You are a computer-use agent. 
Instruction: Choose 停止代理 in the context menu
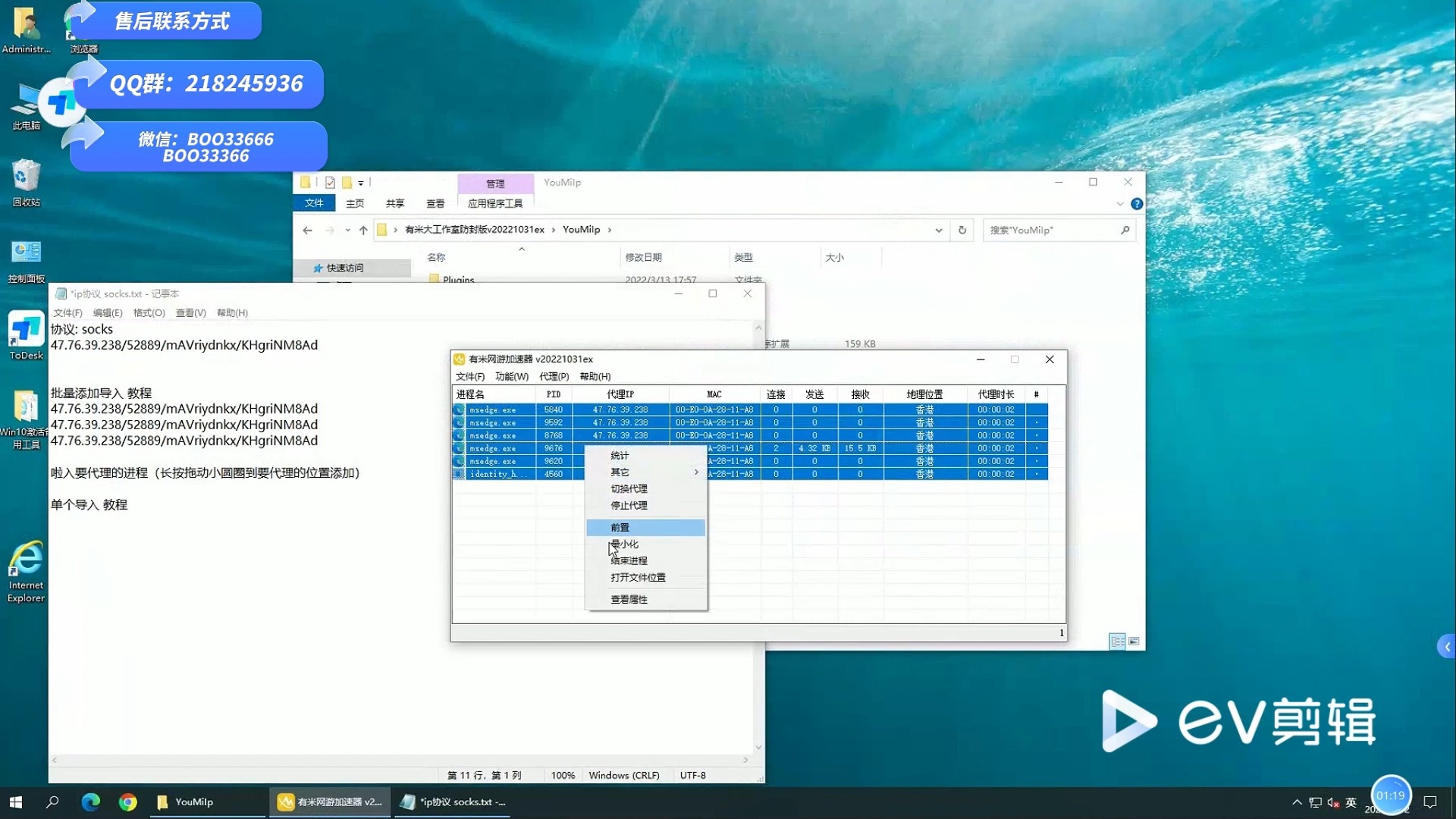(646, 506)
